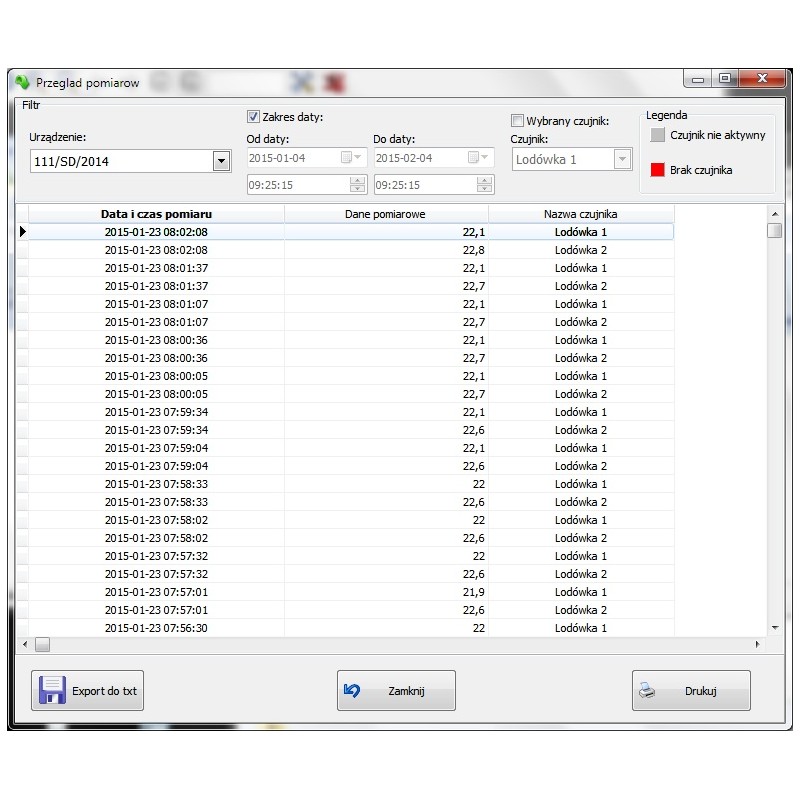This screenshot has height=800, width=800.
Task: Open the Od daty date picker 2015-01-04
Action: click(x=307, y=157)
